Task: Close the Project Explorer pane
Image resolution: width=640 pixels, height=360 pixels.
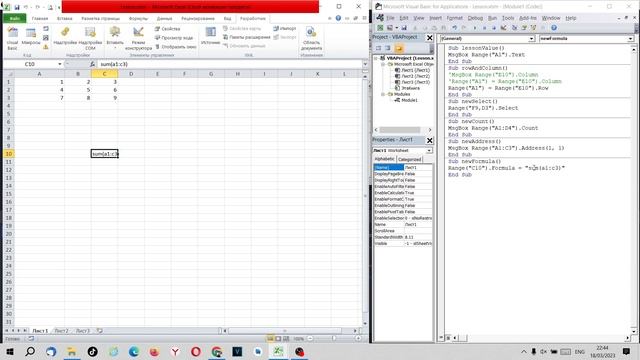Action: [429, 38]
